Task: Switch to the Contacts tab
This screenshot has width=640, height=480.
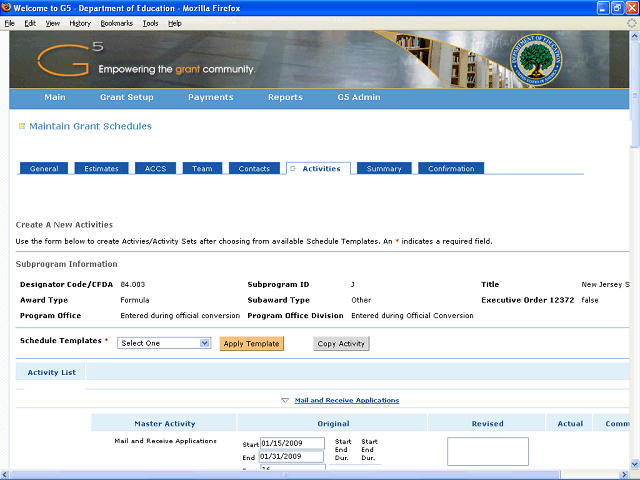Action: click(254, 169)
